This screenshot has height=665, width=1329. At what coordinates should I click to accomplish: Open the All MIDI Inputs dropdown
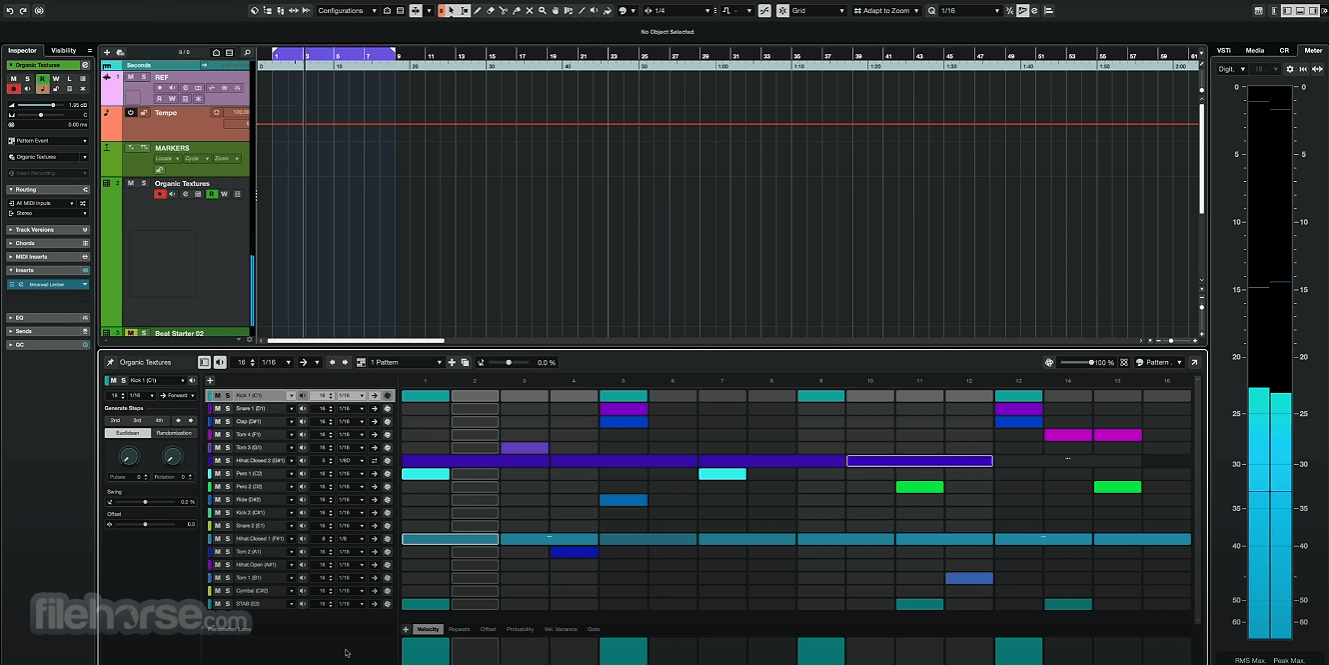pyautogui.click(x=42, y=203)
